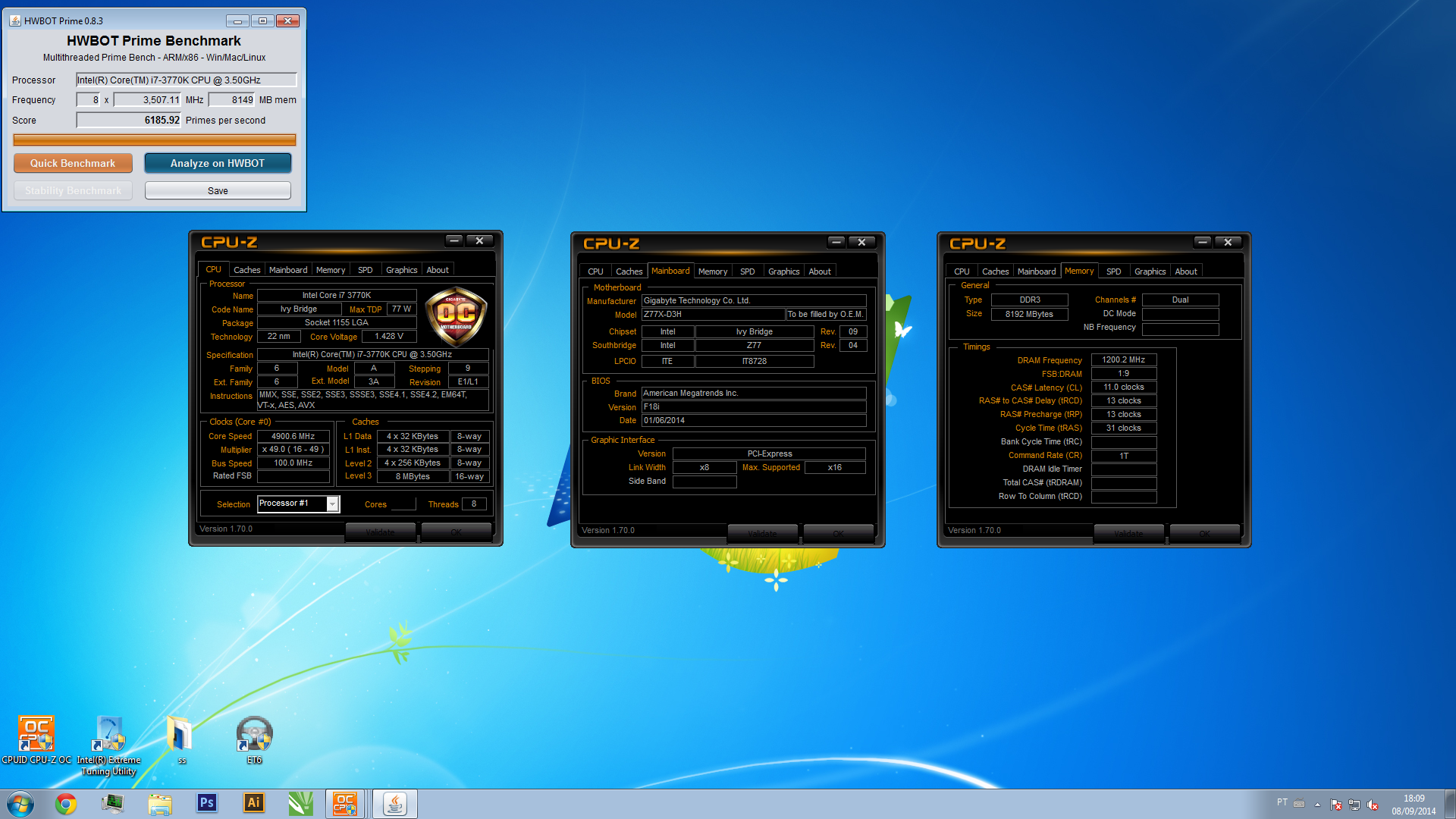Launch CorelDRAW green icon on taskbar
The width and height of the screenshot is (1456, 819).
[300, 804]
